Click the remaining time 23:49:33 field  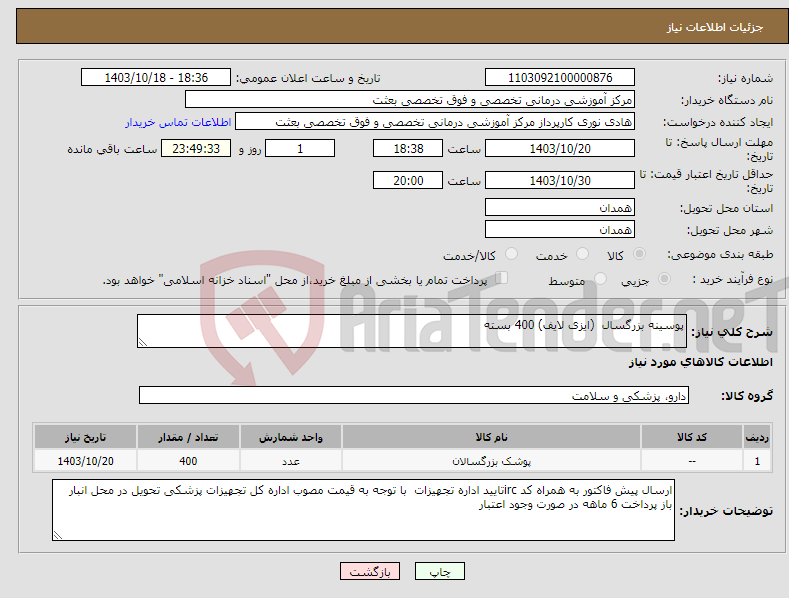(196, 148)
